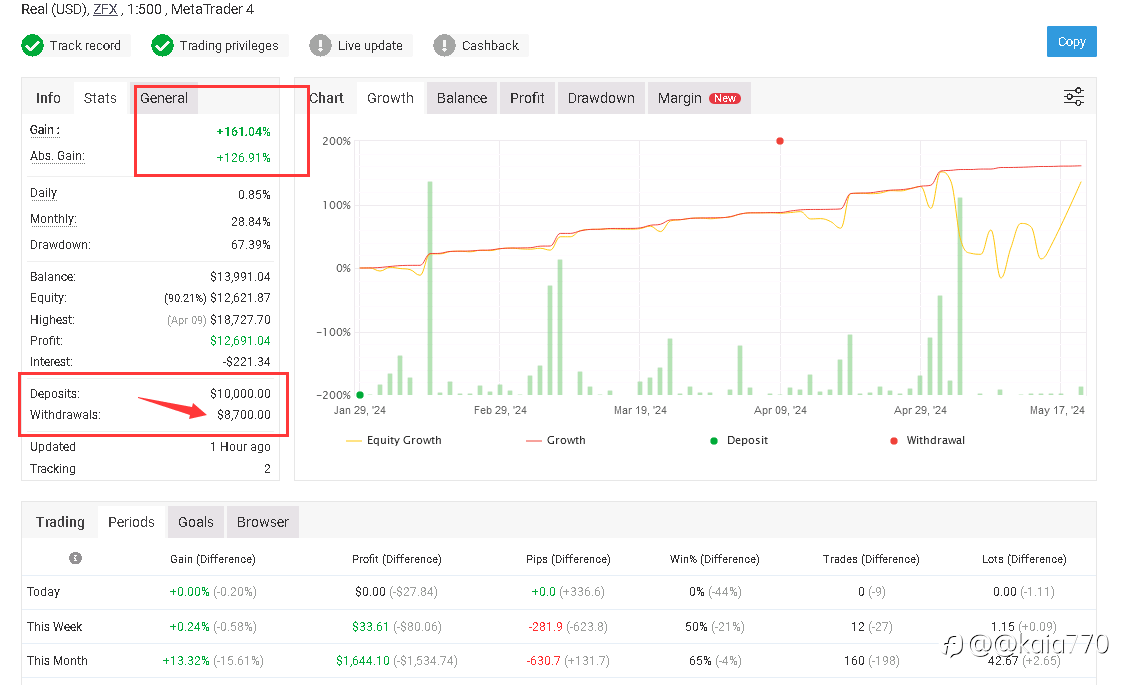
Task: Open the ZFX broker link
Action: tap(105, 9)
